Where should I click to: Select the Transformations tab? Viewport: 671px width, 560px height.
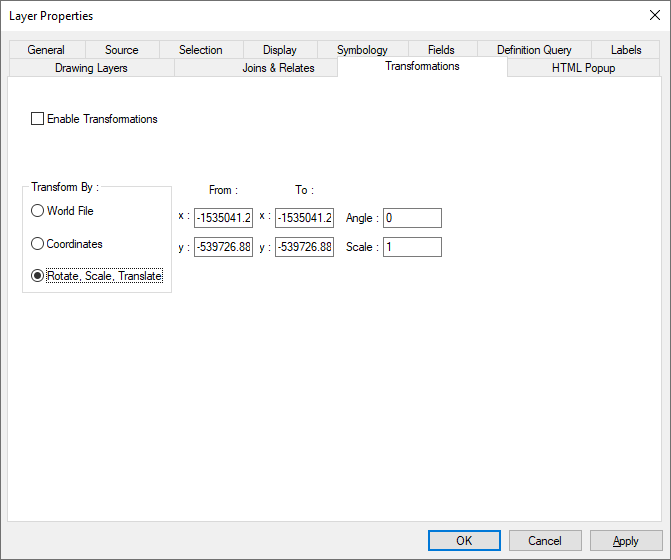click(422, 66)
